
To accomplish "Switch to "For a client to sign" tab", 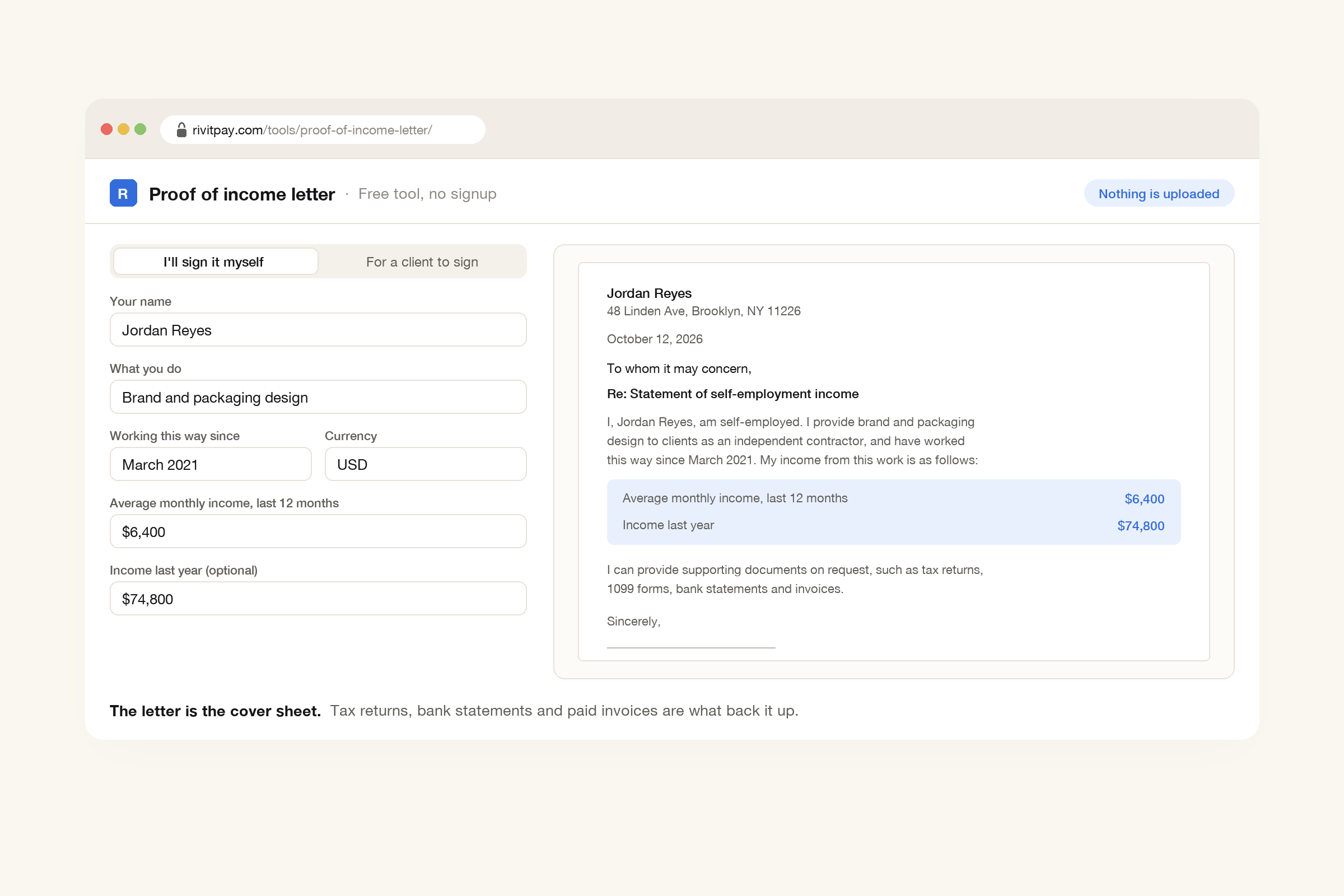I will [422, 262].
